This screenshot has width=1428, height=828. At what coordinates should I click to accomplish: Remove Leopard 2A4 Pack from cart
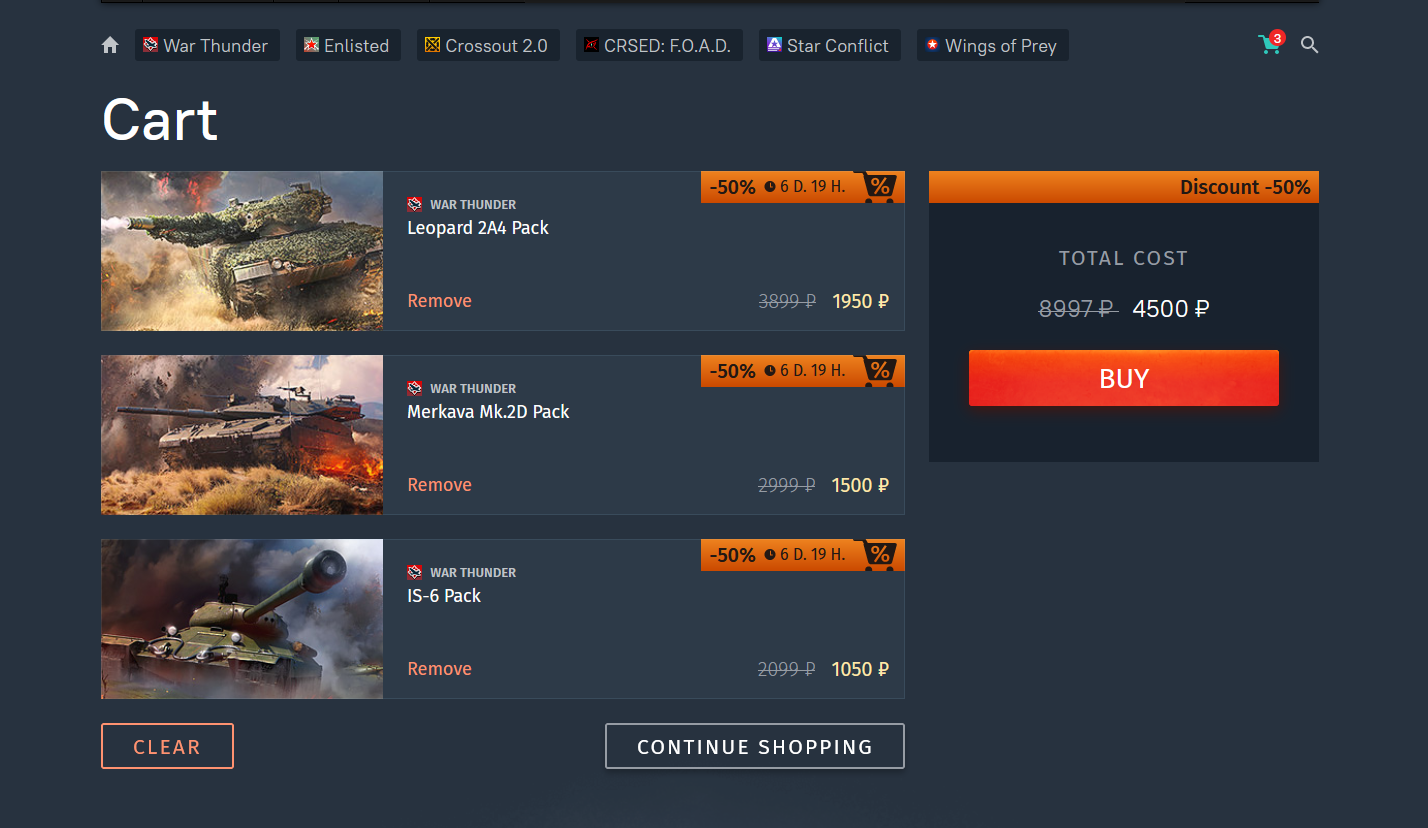tap(439, 301)
